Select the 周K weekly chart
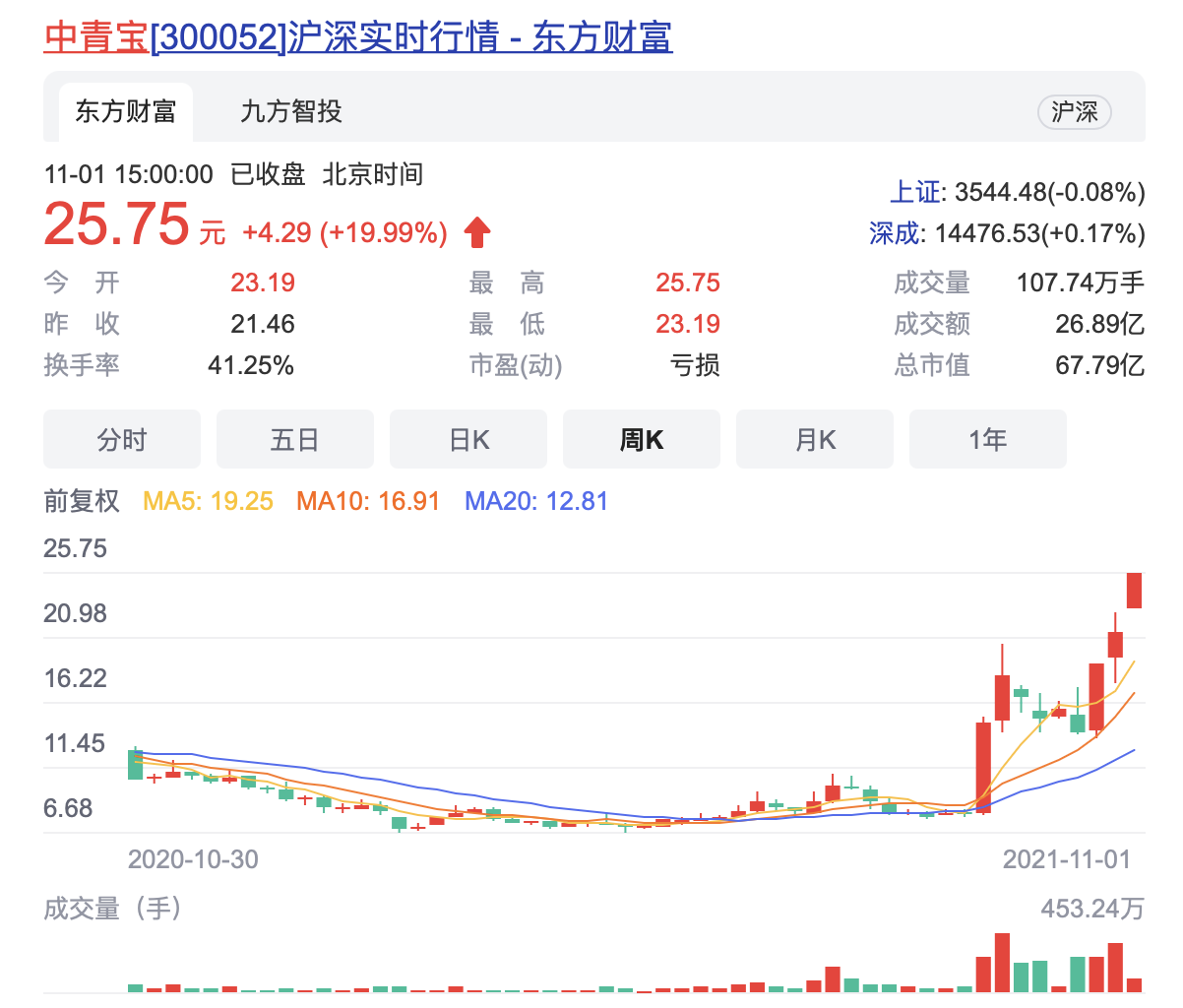1183x1008 pixels. [x=642, y=439]
